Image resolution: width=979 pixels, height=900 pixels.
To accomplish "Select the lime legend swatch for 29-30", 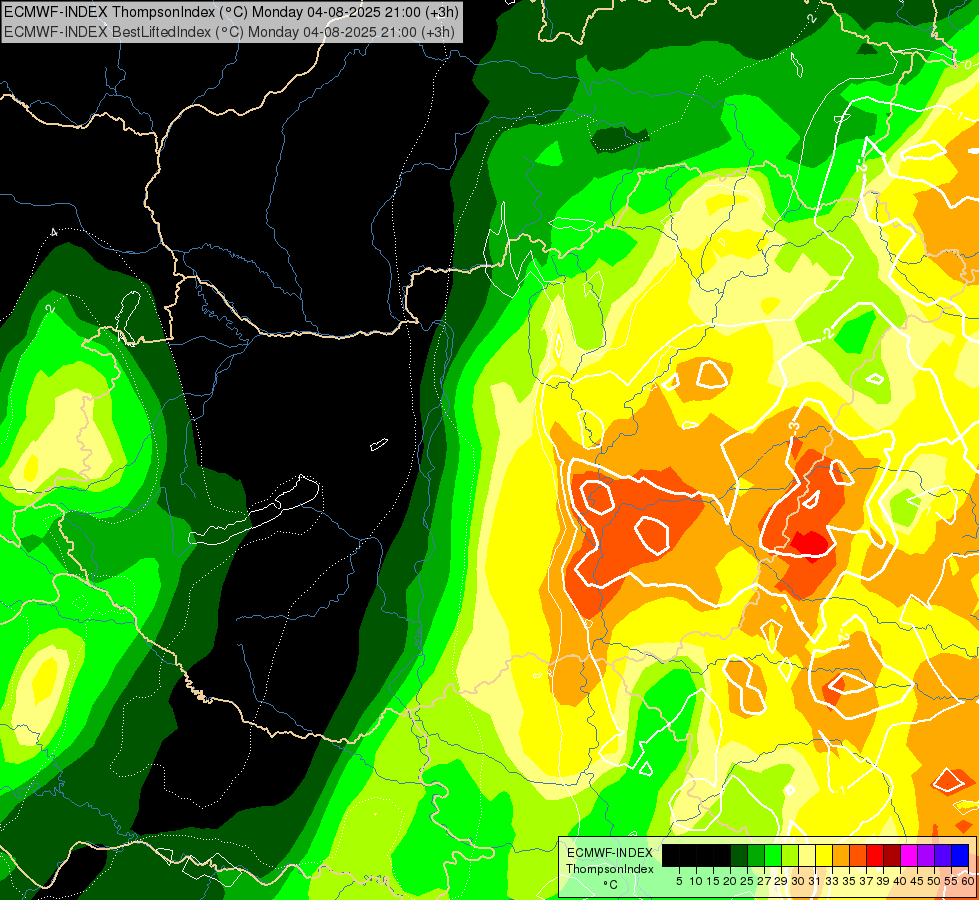I will click(x=790, y=855).
